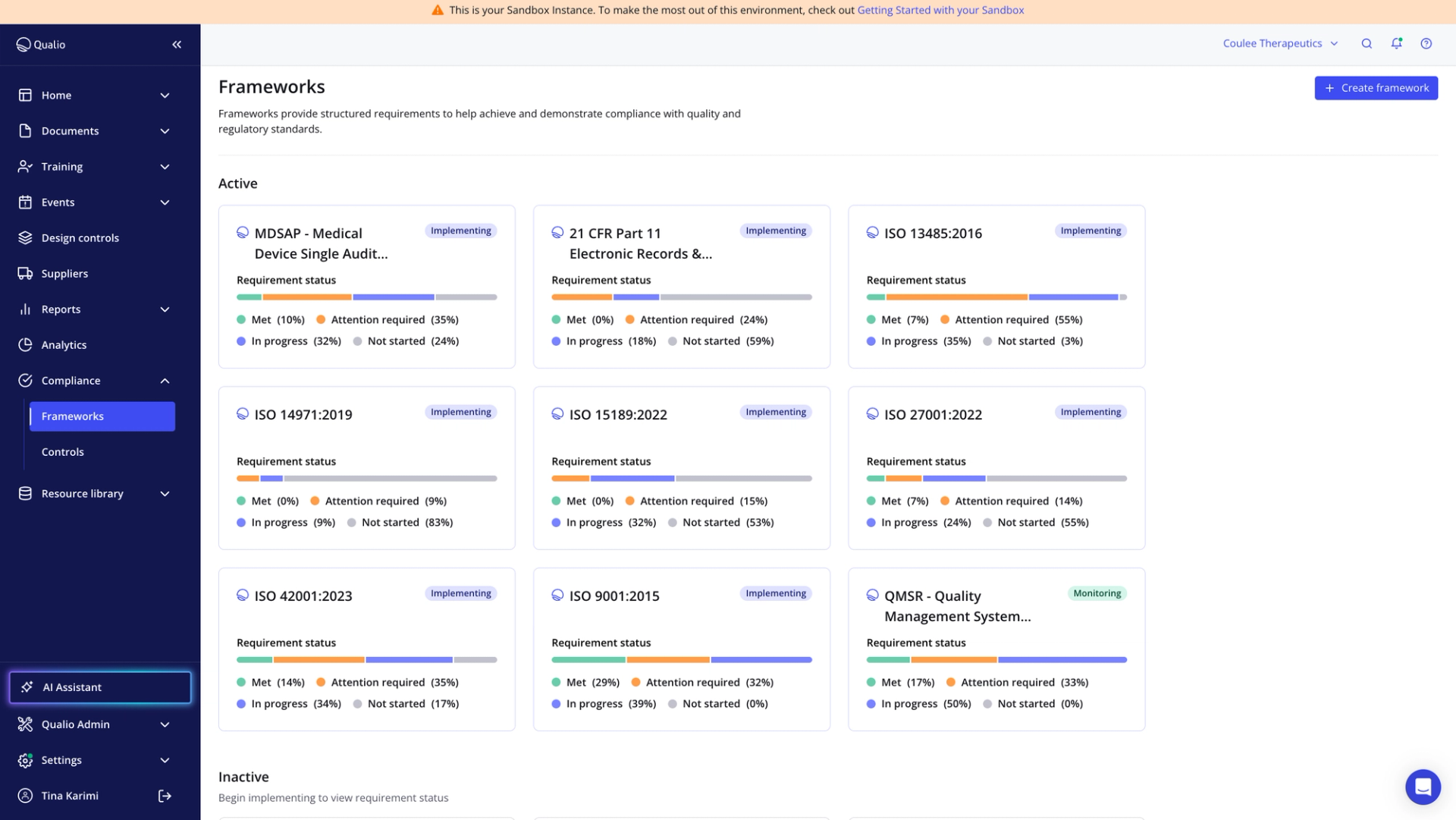Open the chat widget bubble
Screen dimensions: 1456x820
coord(1423,787)
